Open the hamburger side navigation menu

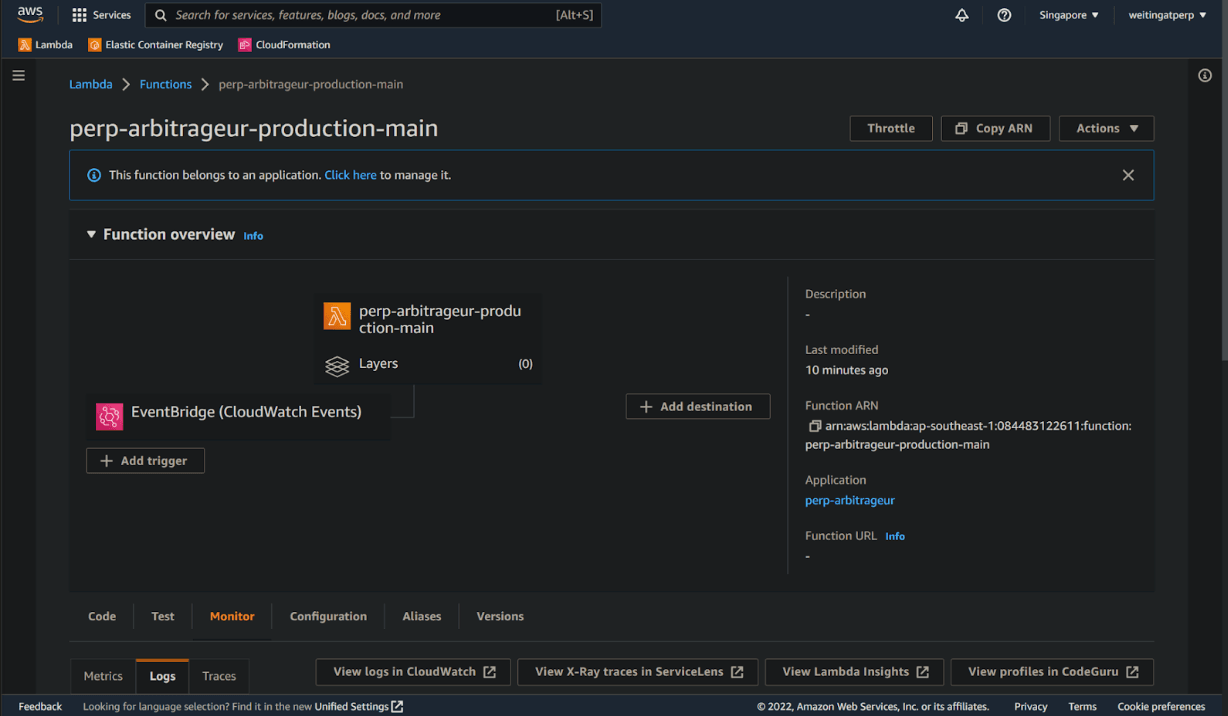[x=18, y=75]
